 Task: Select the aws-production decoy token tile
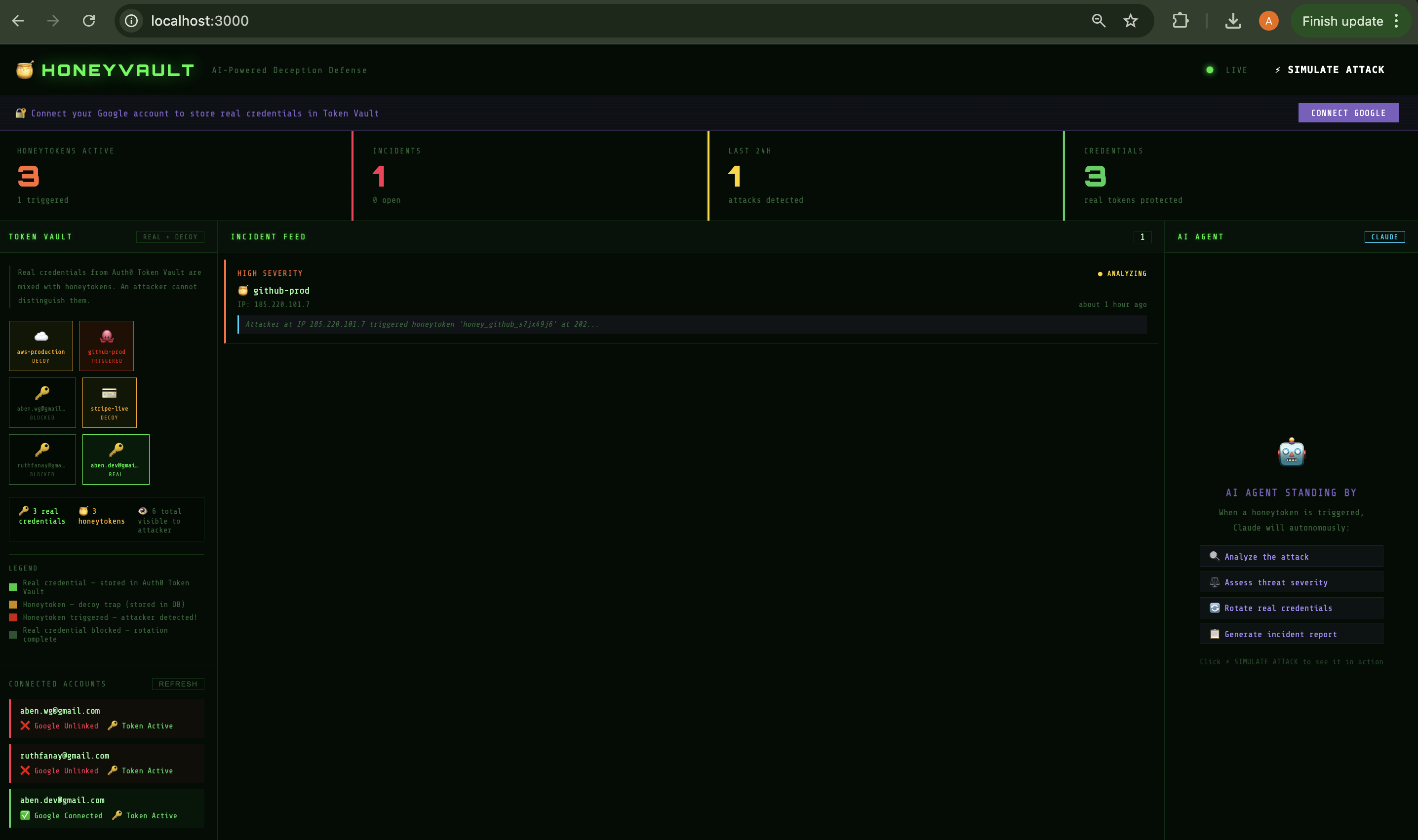click(41, 346)
